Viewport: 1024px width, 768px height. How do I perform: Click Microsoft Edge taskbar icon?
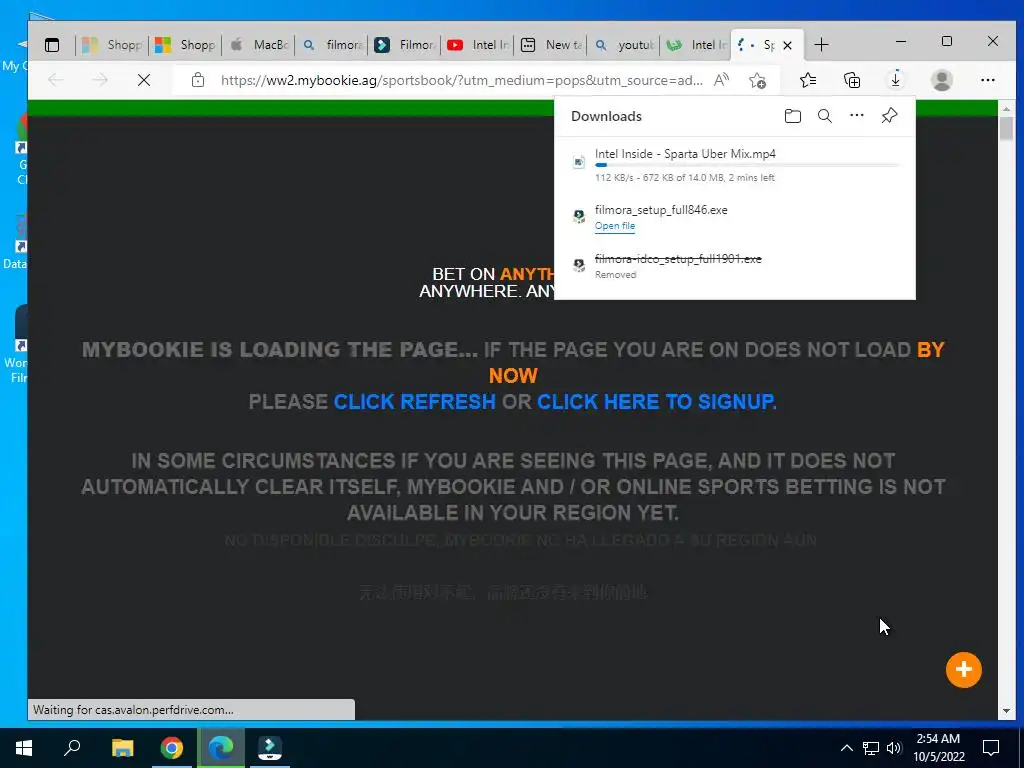[221, 748]
